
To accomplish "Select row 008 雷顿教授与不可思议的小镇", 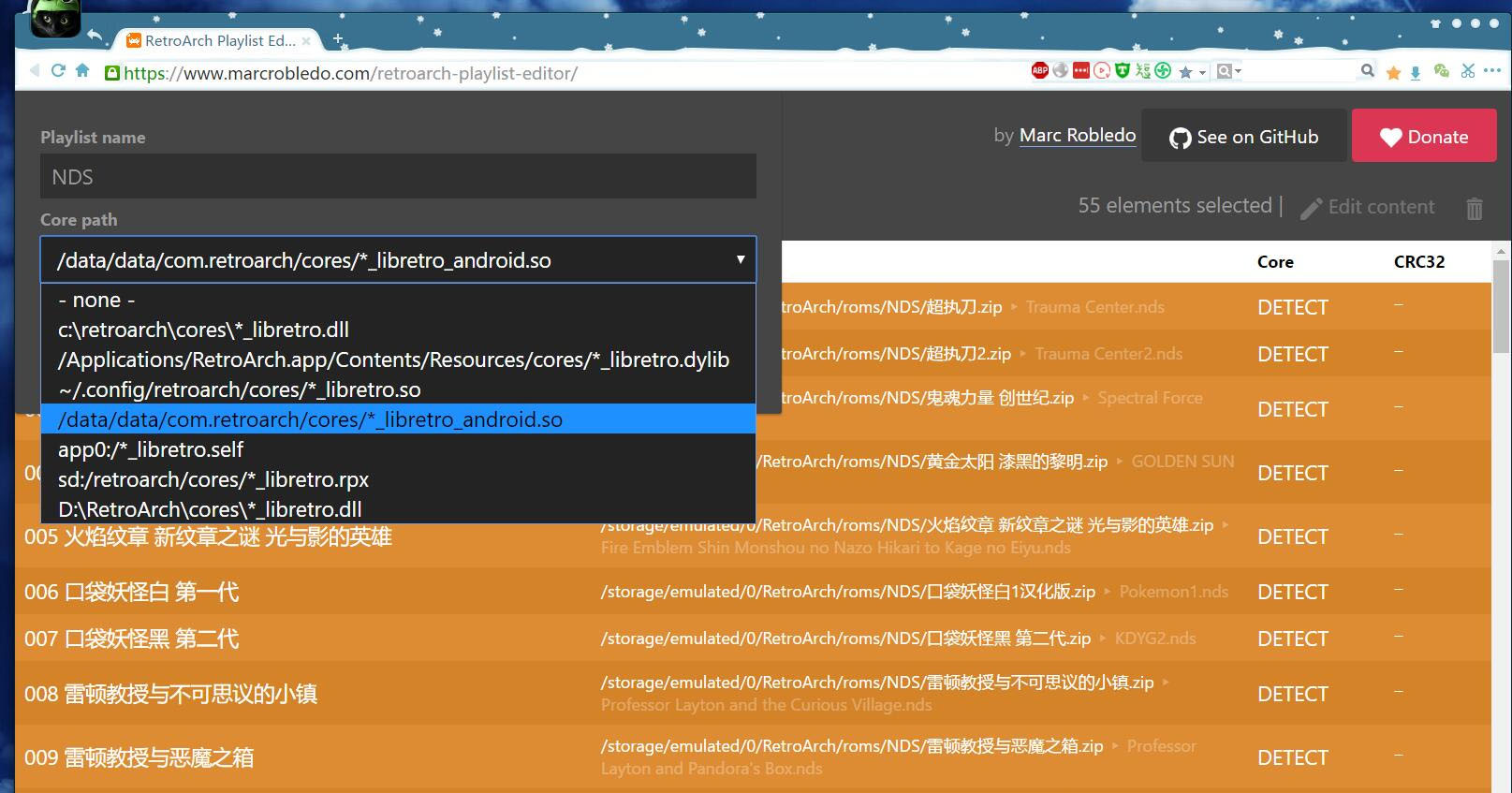I will click(753, 694).
